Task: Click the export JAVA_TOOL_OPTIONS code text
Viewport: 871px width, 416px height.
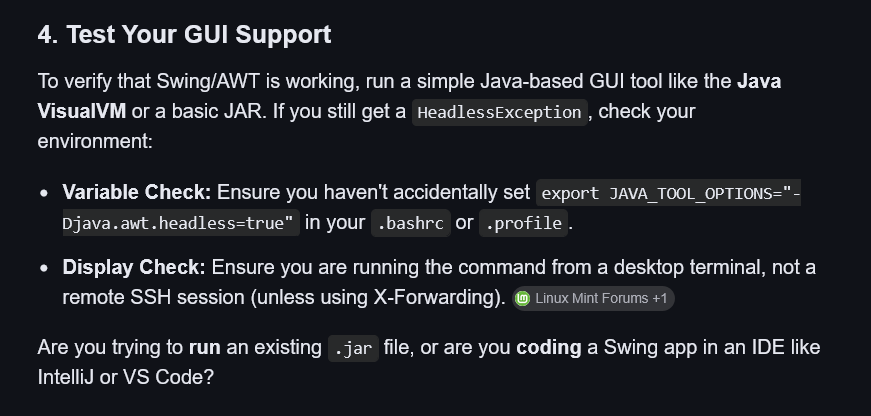Action: (668, 193)
